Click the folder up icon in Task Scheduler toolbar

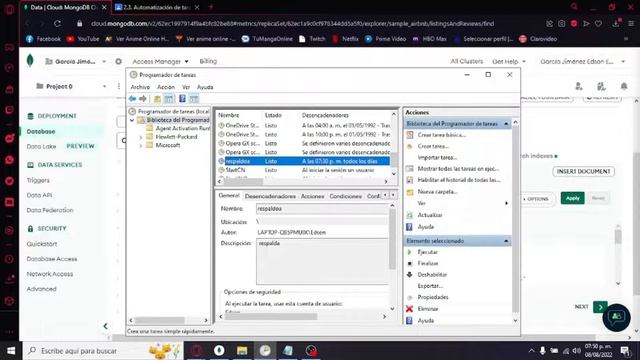(x=157, y=99)
